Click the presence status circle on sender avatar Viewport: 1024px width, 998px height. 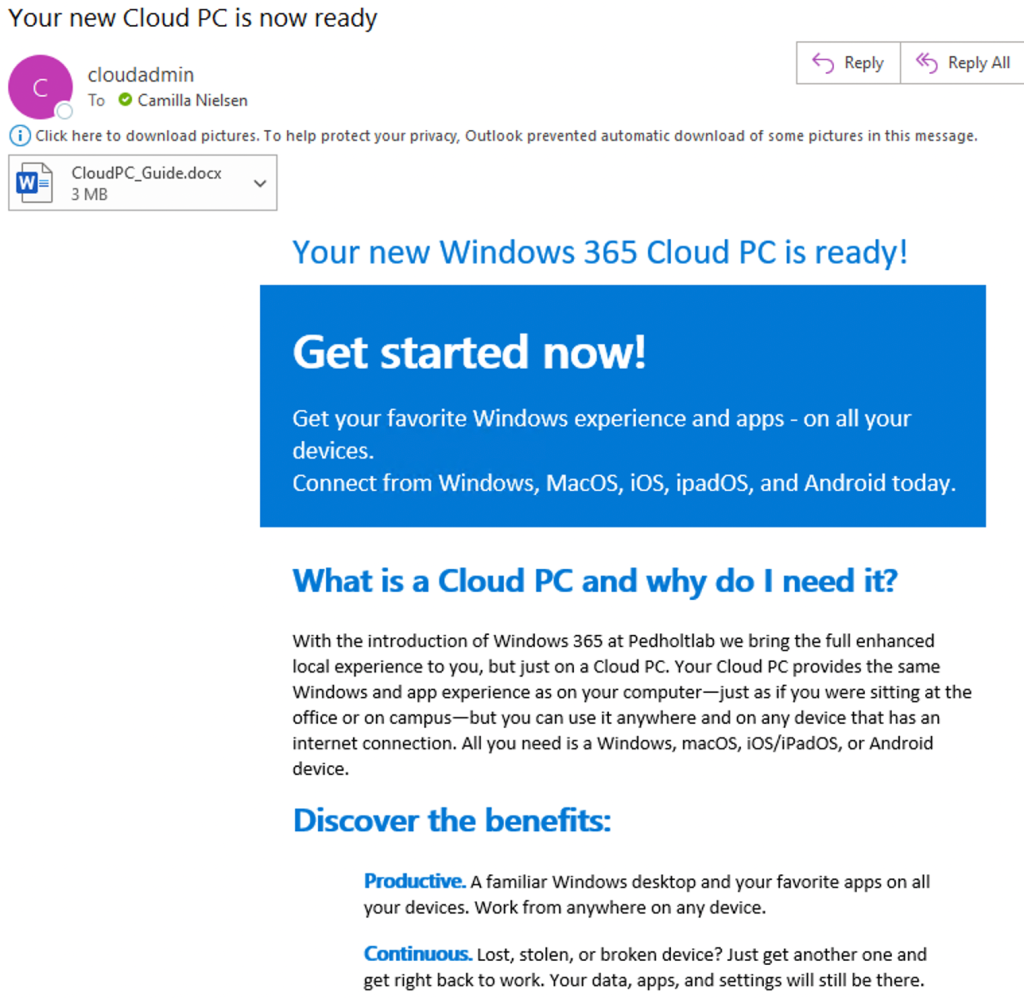(64, 111)
